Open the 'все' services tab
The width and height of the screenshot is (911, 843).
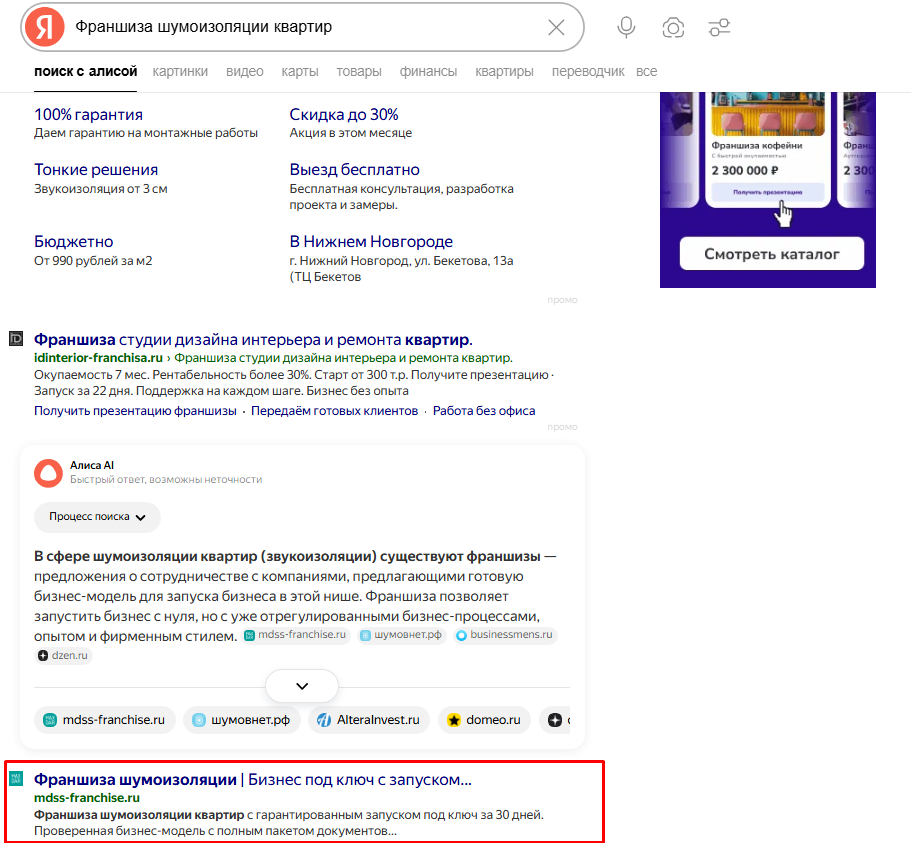pyautogui.click(x=646, y=71)
